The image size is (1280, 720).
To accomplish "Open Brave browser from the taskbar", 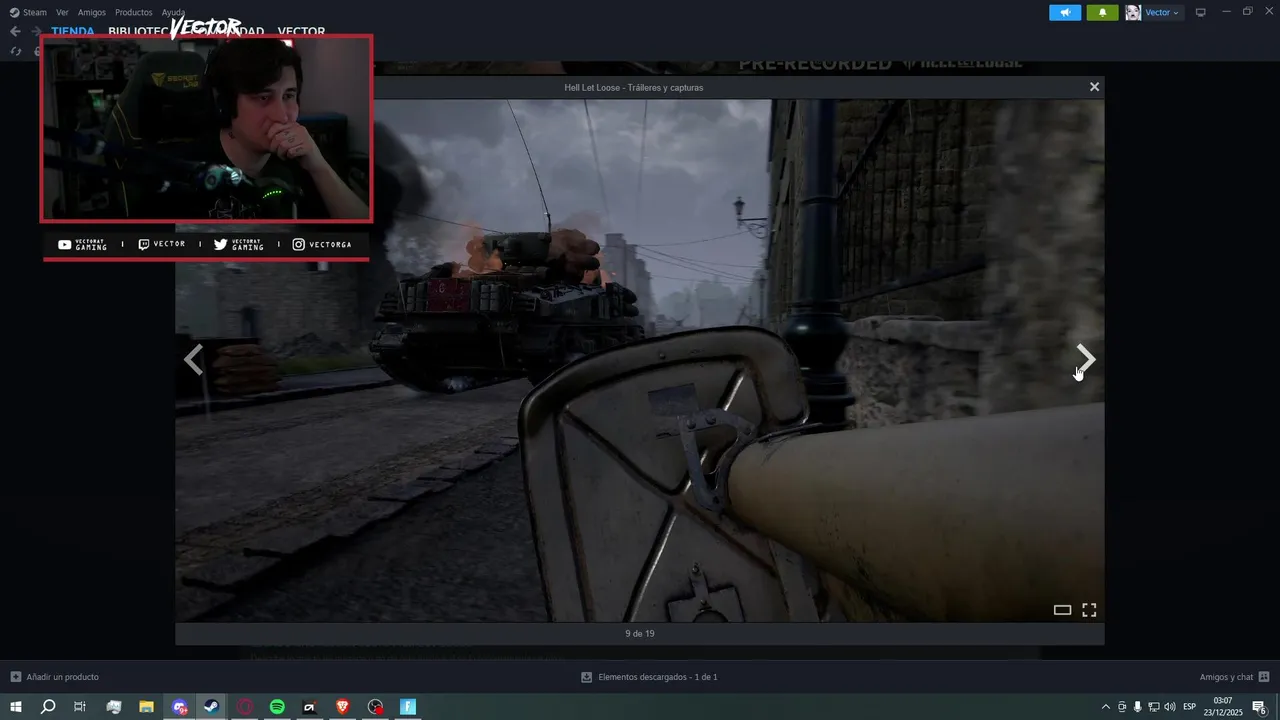I will 343,707.
